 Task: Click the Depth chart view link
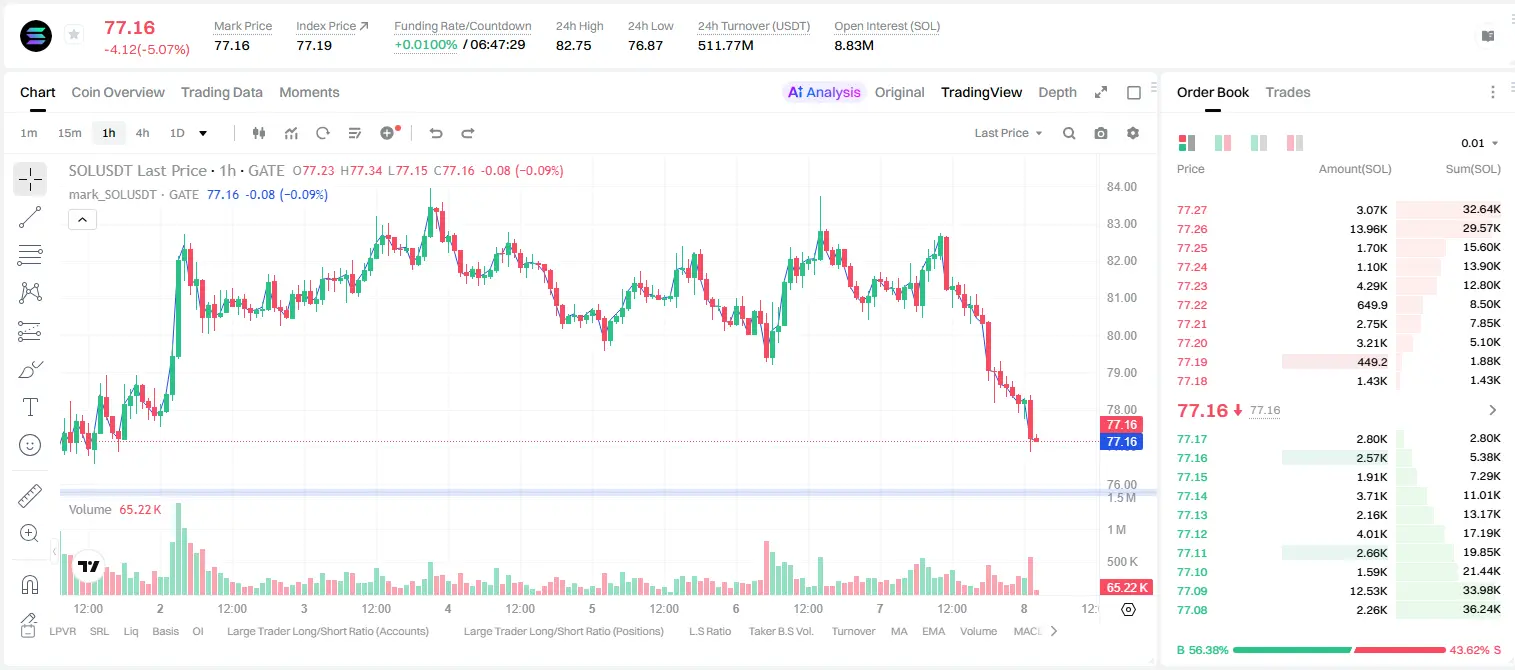click(1057, 92)
